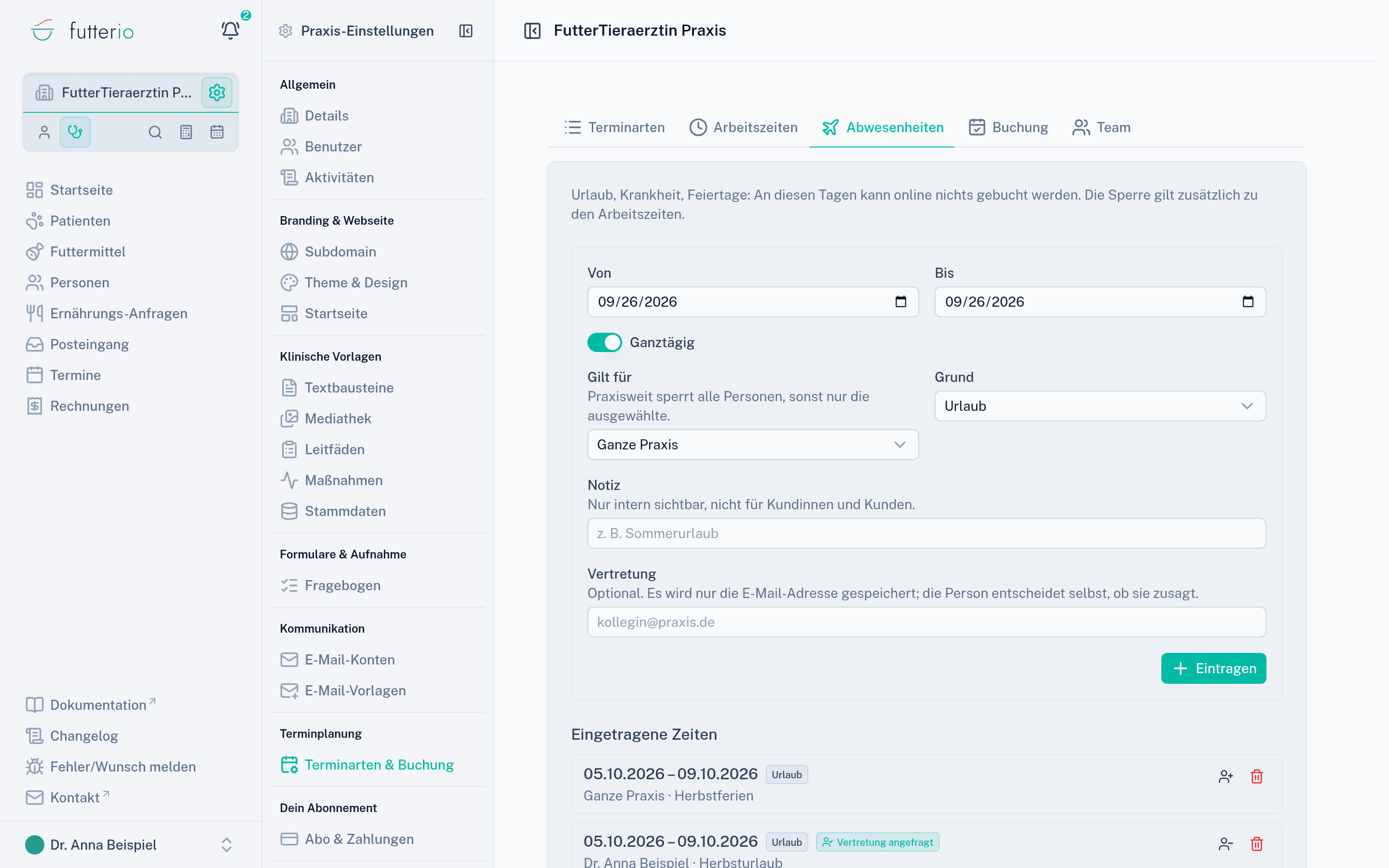Open E-Mail-Vorlagen settings
Viewport: 1389px width, 868px height.
point(343,691)
